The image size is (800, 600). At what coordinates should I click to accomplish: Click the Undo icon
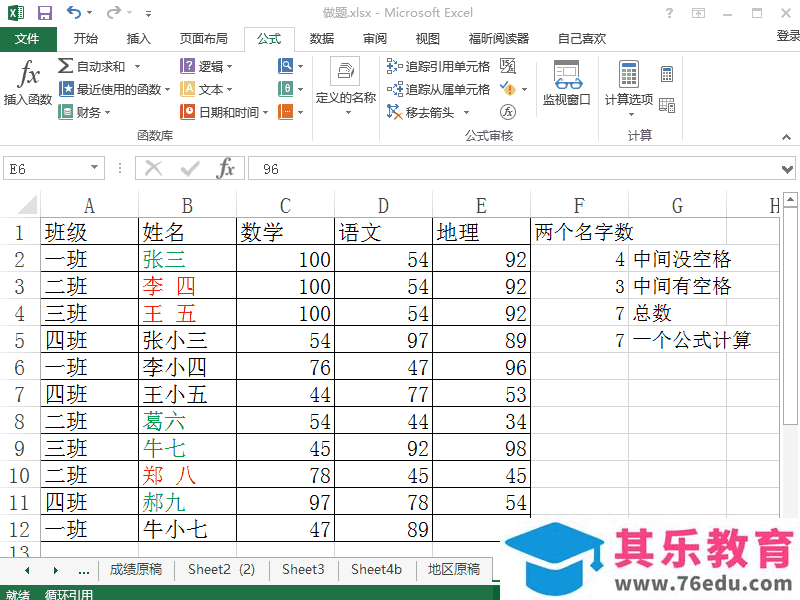(74, 12)
